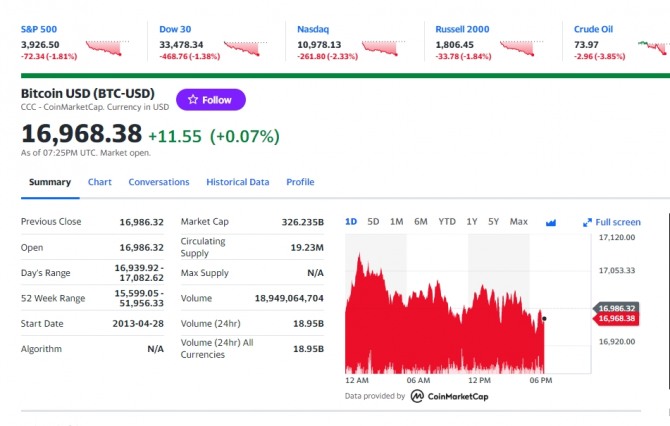Image resolution: width=670 pixels, height=426 pixels.
Task: Click the chart type icon beside Max
Action: pos(551,222)
